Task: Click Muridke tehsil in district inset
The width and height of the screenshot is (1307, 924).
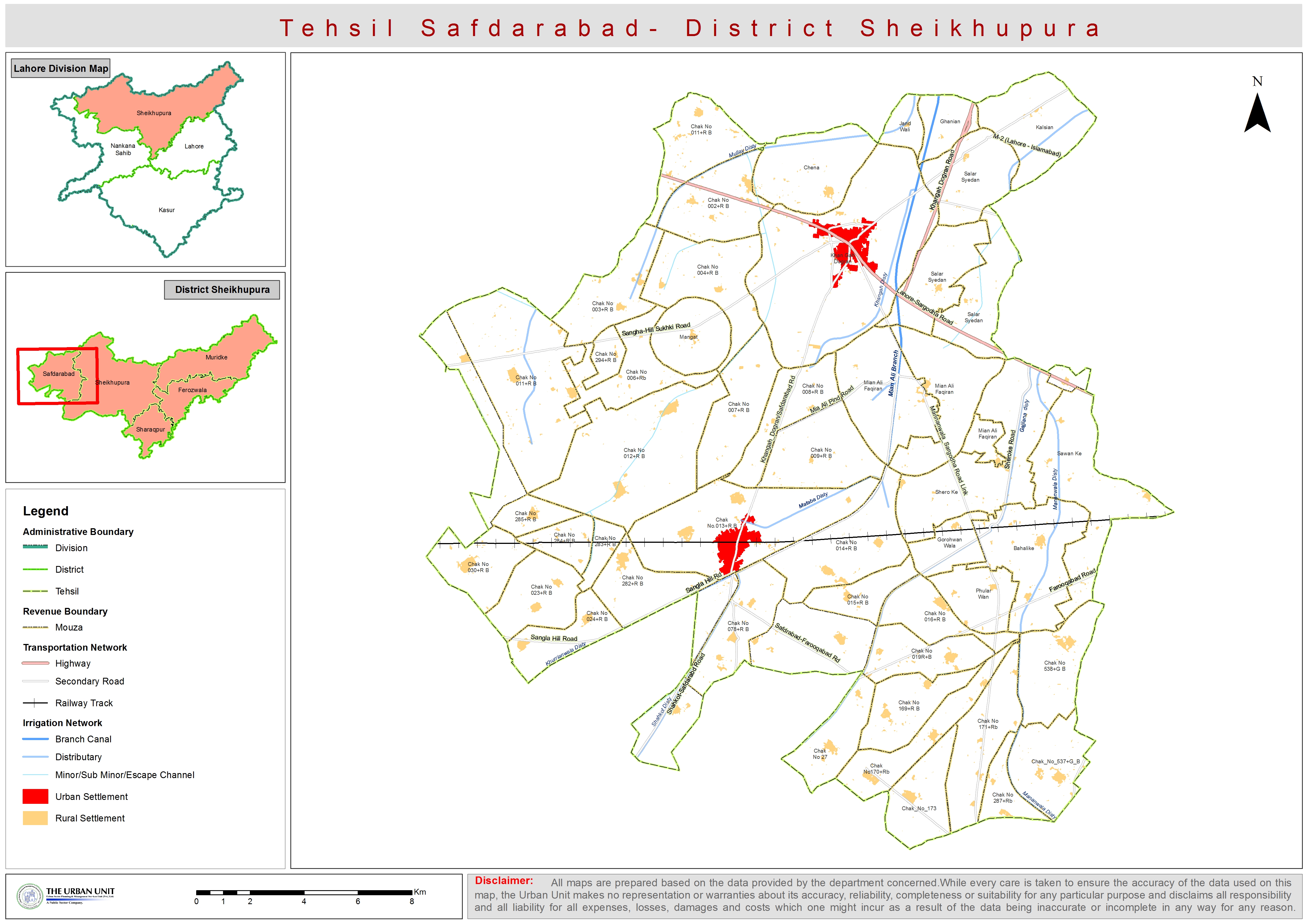Action: pyautogui.click(x=216, y=357)
